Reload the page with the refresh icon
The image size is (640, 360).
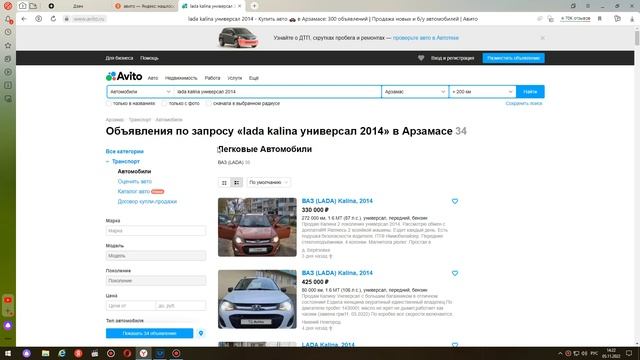point(53,19)
